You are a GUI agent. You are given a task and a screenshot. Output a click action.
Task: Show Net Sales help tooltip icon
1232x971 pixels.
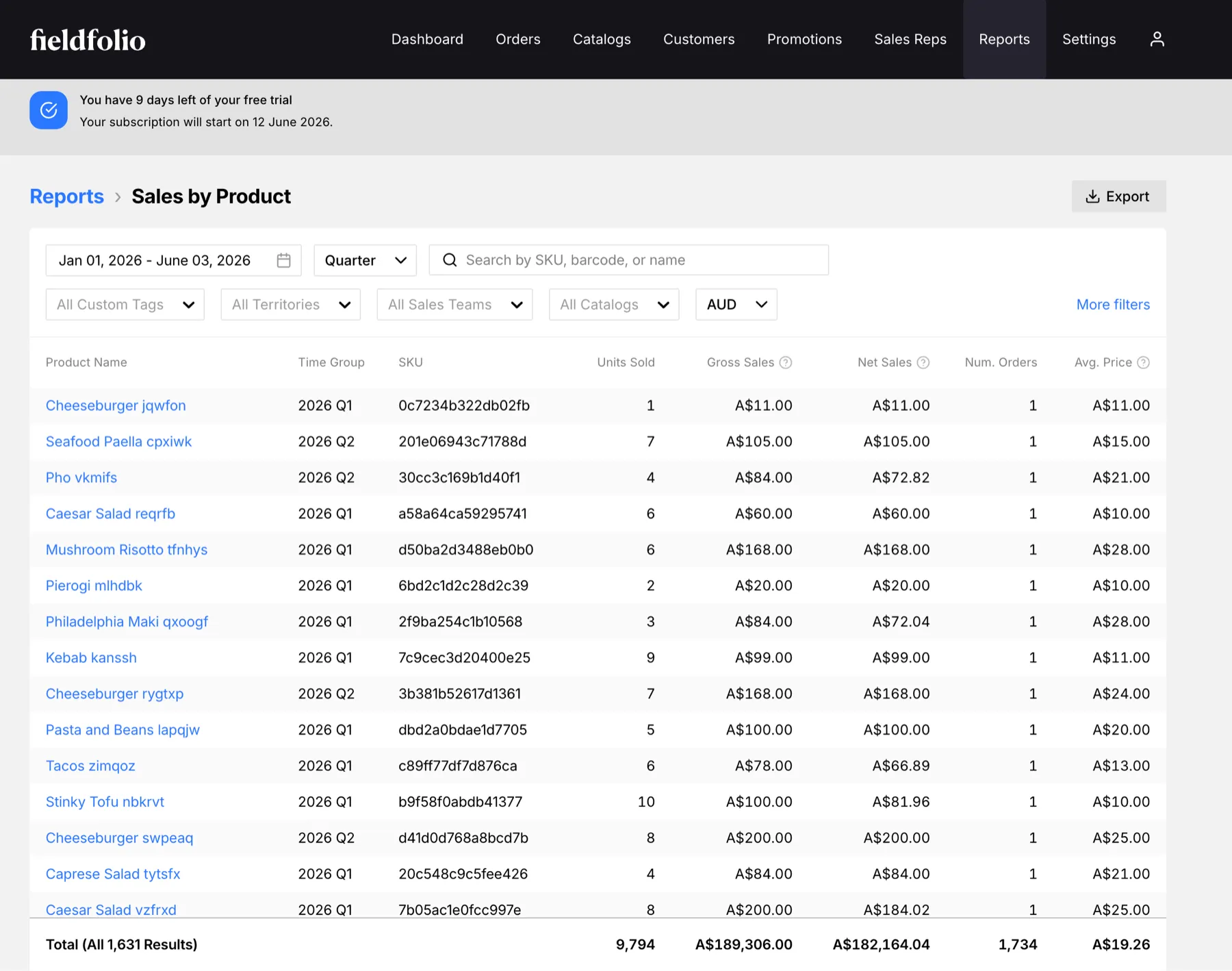click(923, 362)
